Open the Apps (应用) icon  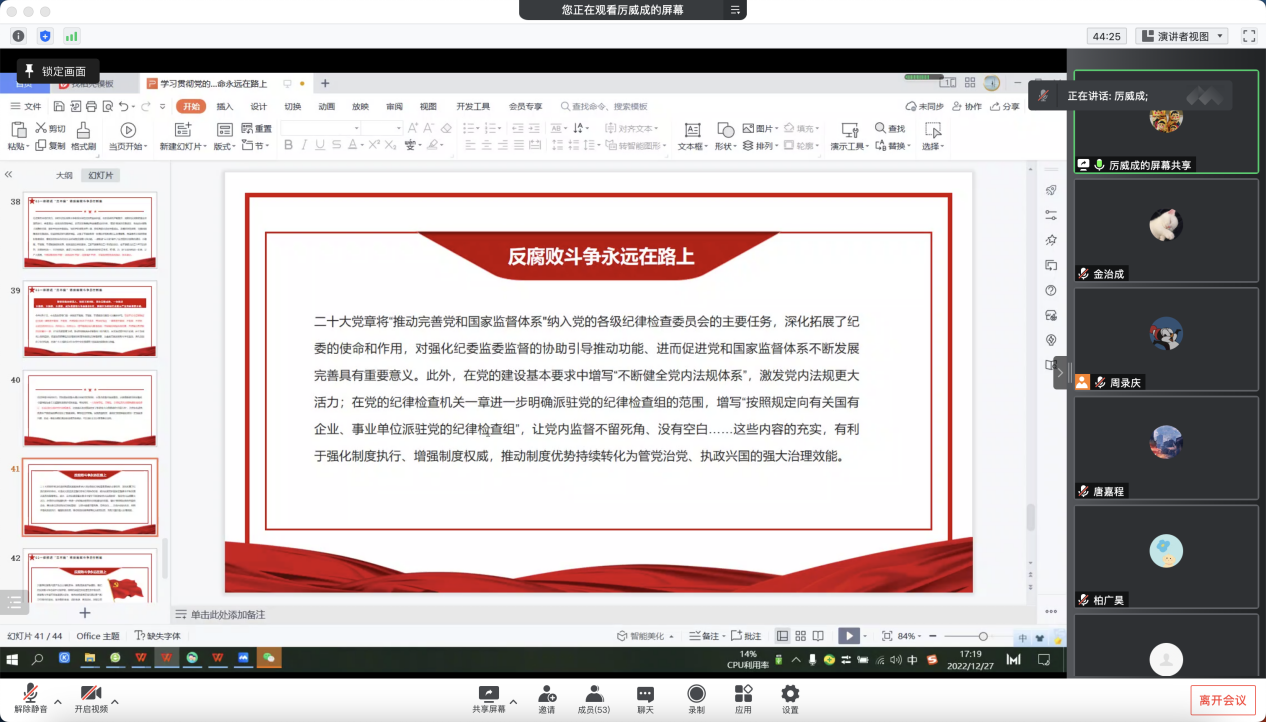[743, 695]
